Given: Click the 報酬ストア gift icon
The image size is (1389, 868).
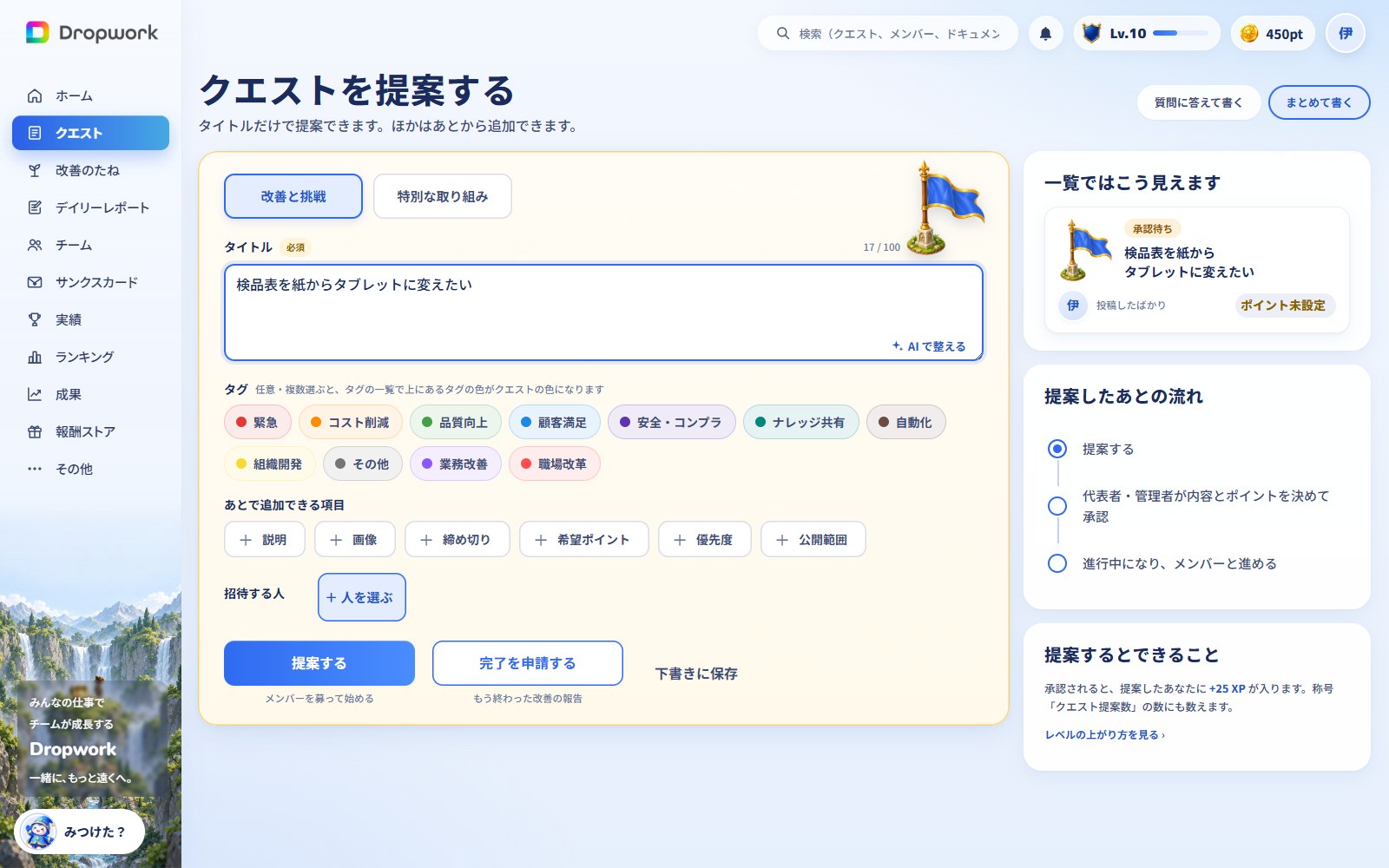Looking at the screenshot, I should (35, 431).
